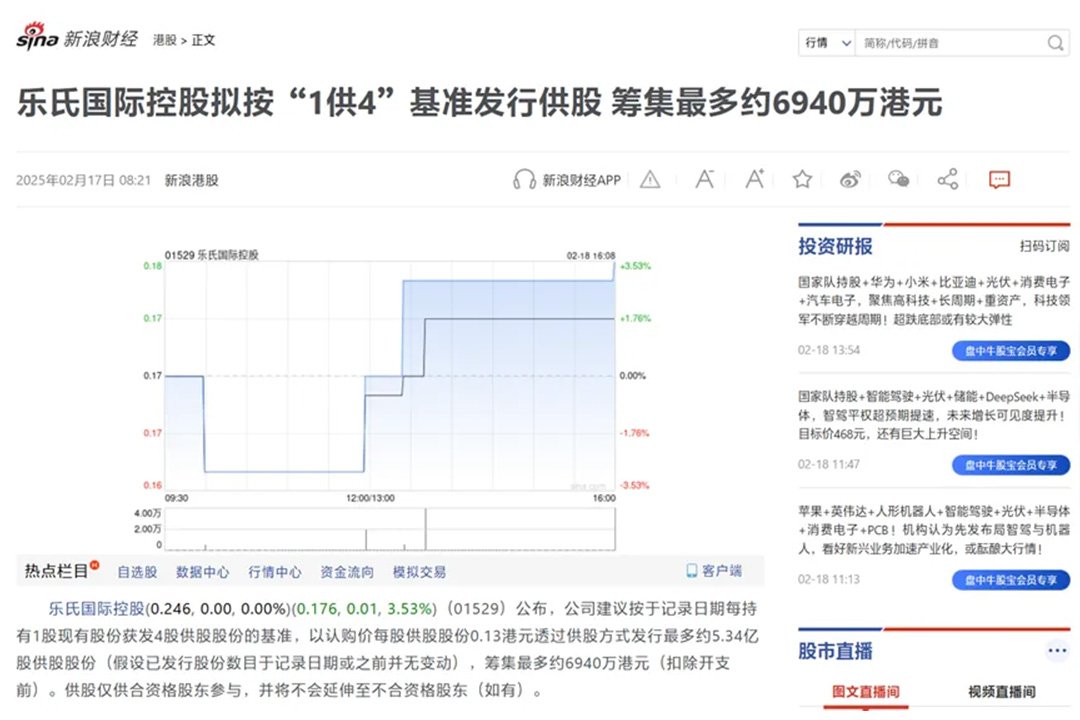Click first 盘中牛股宝会员专享 button

(x=1010, y=351)
